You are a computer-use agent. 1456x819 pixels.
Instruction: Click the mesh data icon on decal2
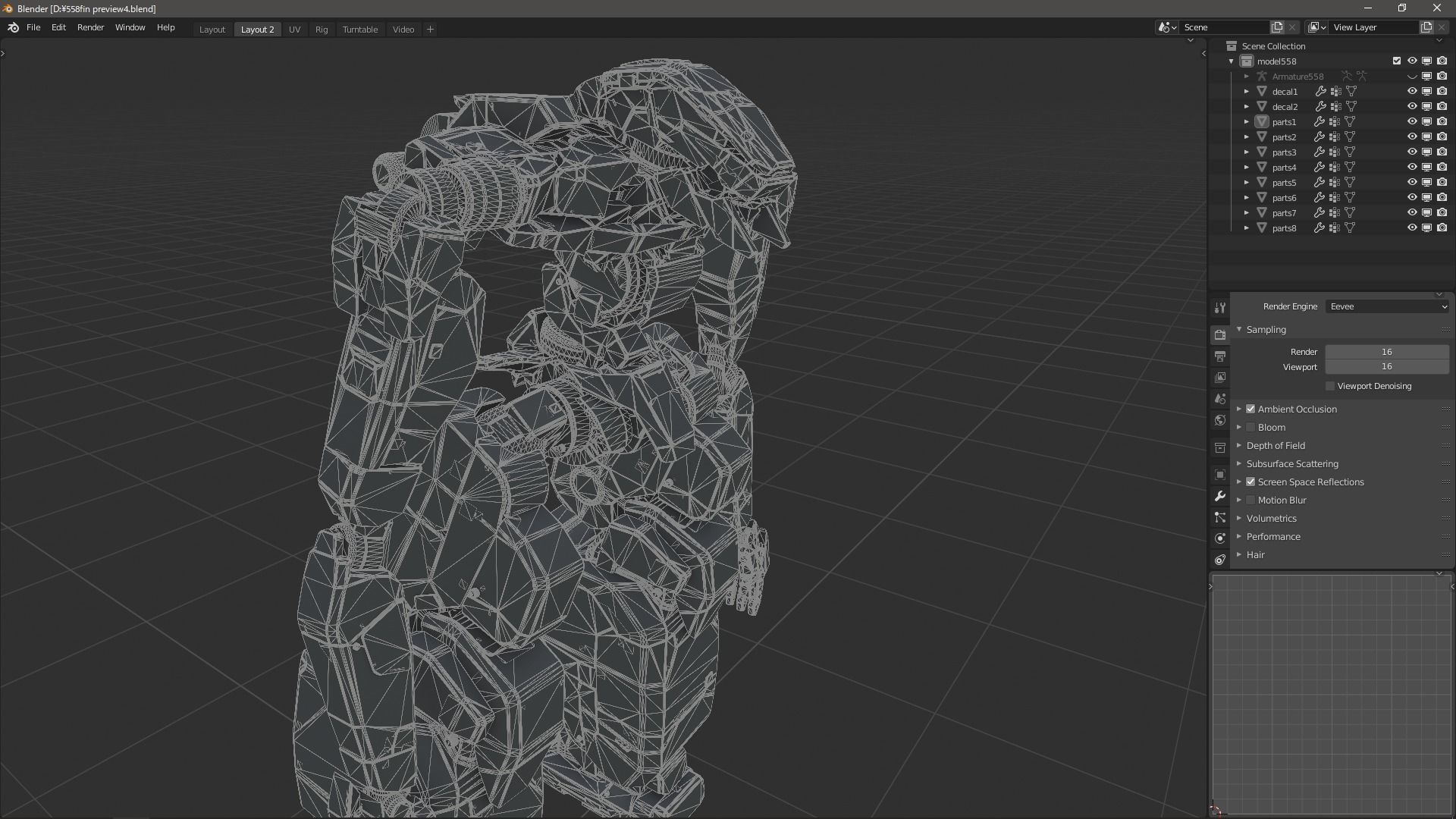click(1351, 107)
